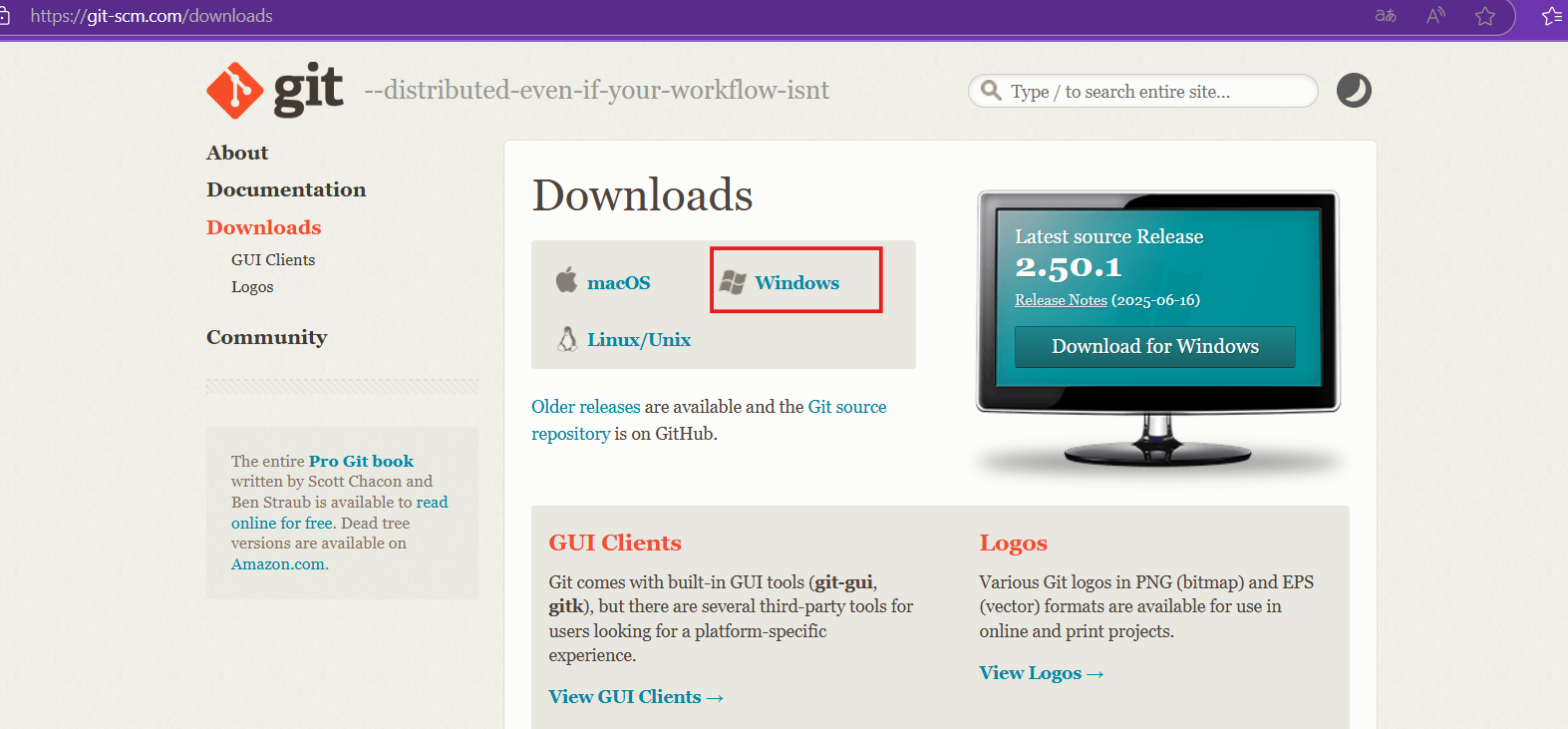Click the Download for Windows button
This screenshot has height=729, width=1568.
(x=1155, y=346)
